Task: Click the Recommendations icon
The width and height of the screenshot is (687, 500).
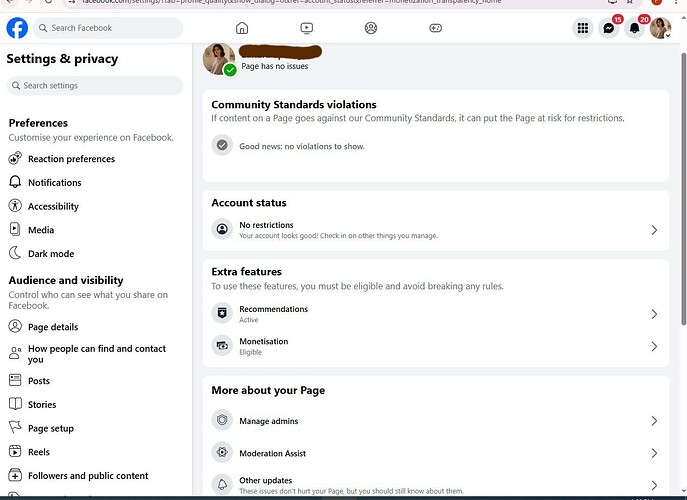Action: pos(222,313)
